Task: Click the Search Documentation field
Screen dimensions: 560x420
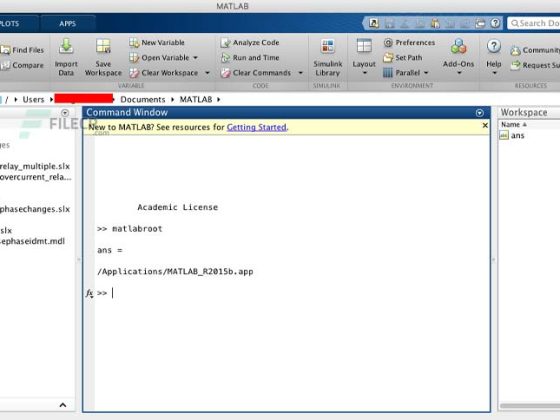Action: pos(534,23)
